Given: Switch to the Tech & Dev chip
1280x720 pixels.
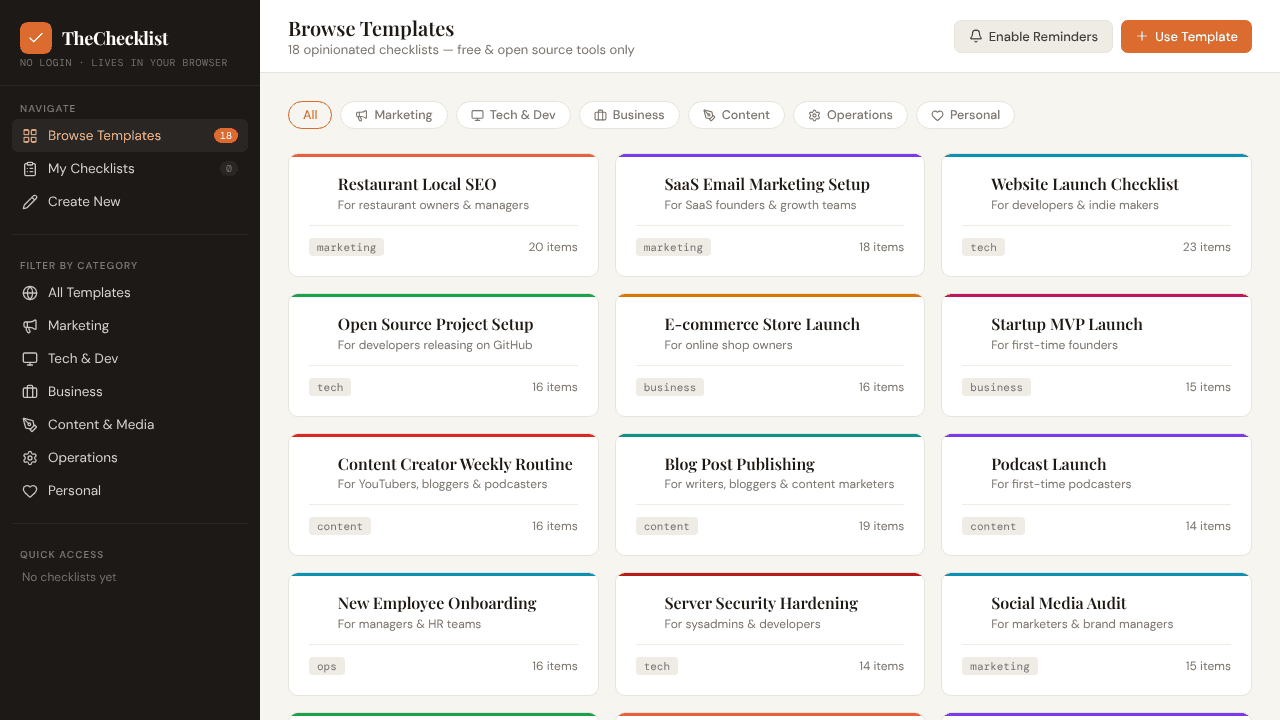Looking at the screenshot, I should click(513, 115).
